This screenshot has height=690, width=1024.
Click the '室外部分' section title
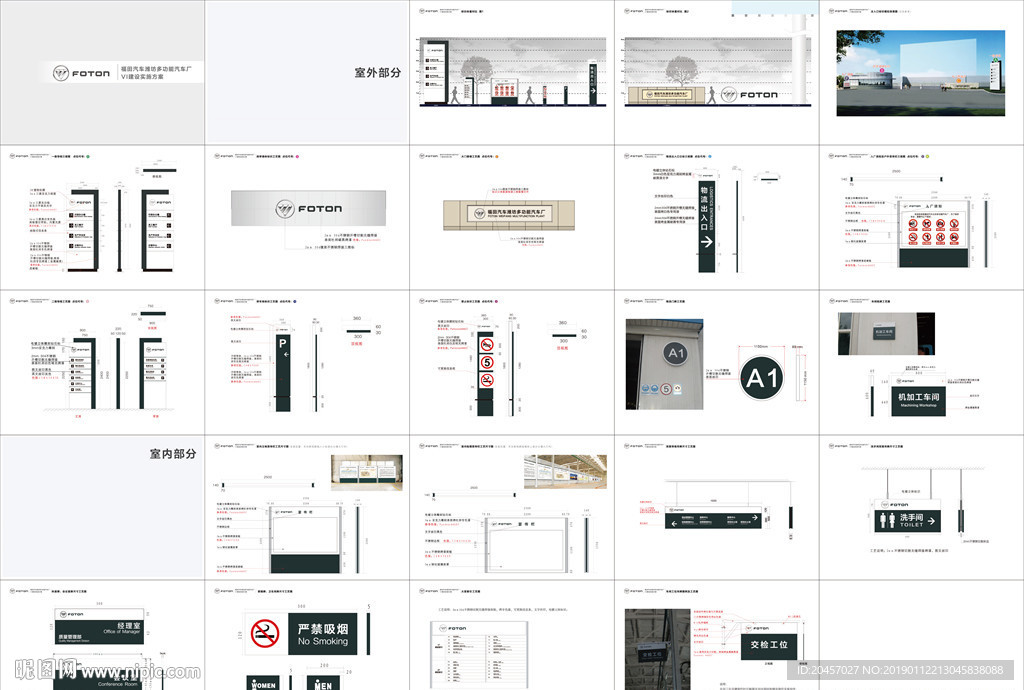377,72
